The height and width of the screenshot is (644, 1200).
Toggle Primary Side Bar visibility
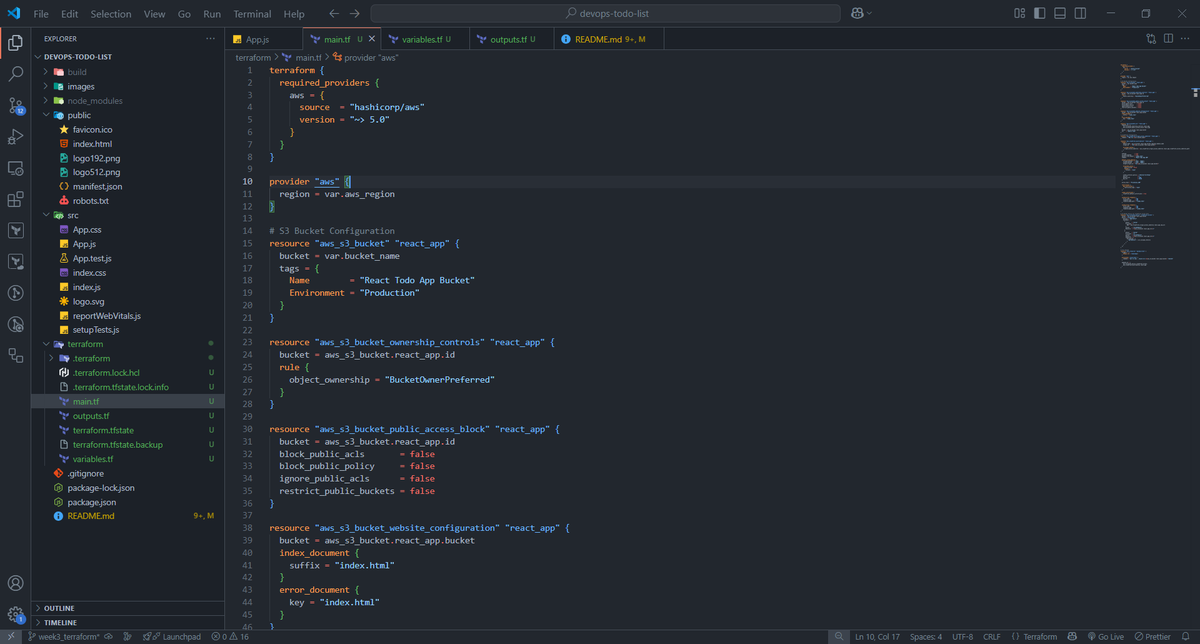click(x=1040, y=14)
